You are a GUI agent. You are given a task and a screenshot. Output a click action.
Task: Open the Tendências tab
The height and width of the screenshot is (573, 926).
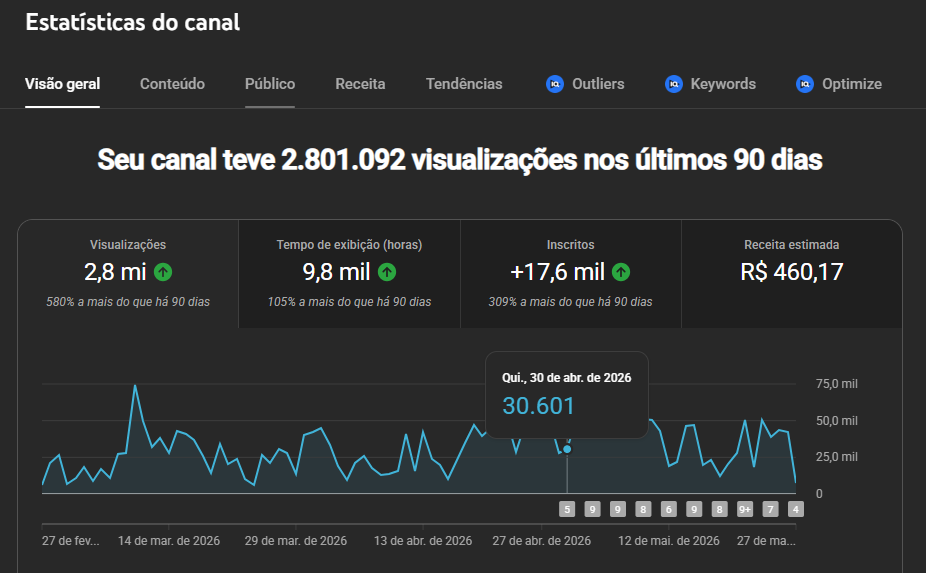pos(464,84)
